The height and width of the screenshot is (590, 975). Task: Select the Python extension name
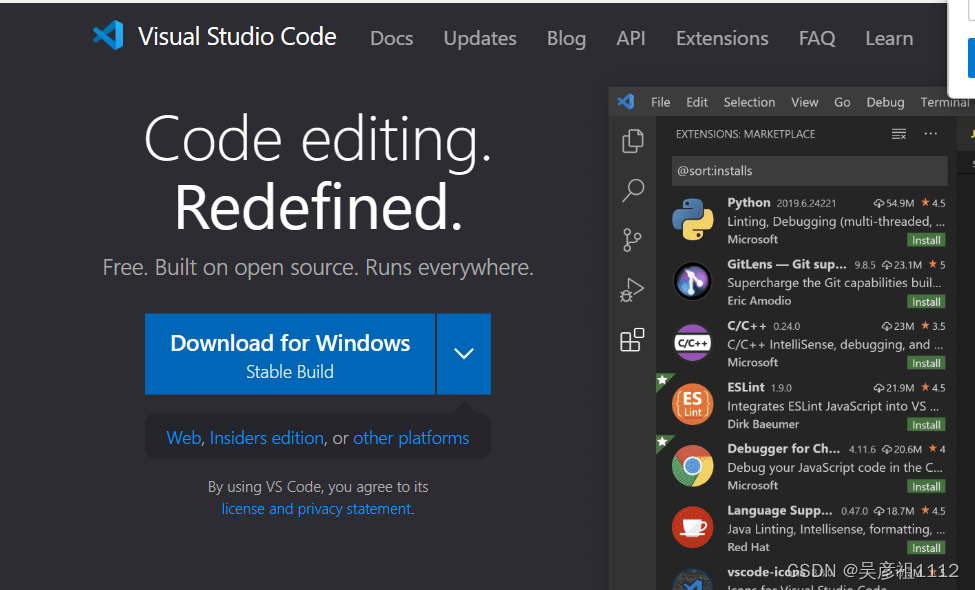click(749, 203)
